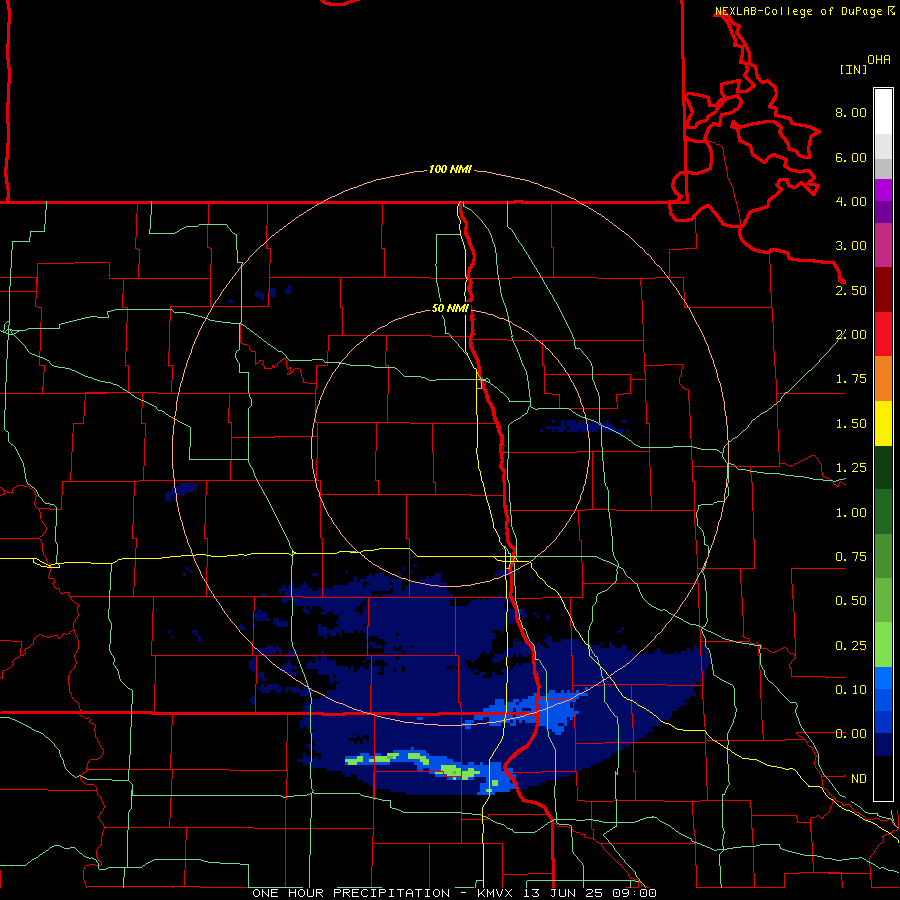Click the 1.75 legend value
This screenshot has height=900, width=900.
tap(851, 379)
